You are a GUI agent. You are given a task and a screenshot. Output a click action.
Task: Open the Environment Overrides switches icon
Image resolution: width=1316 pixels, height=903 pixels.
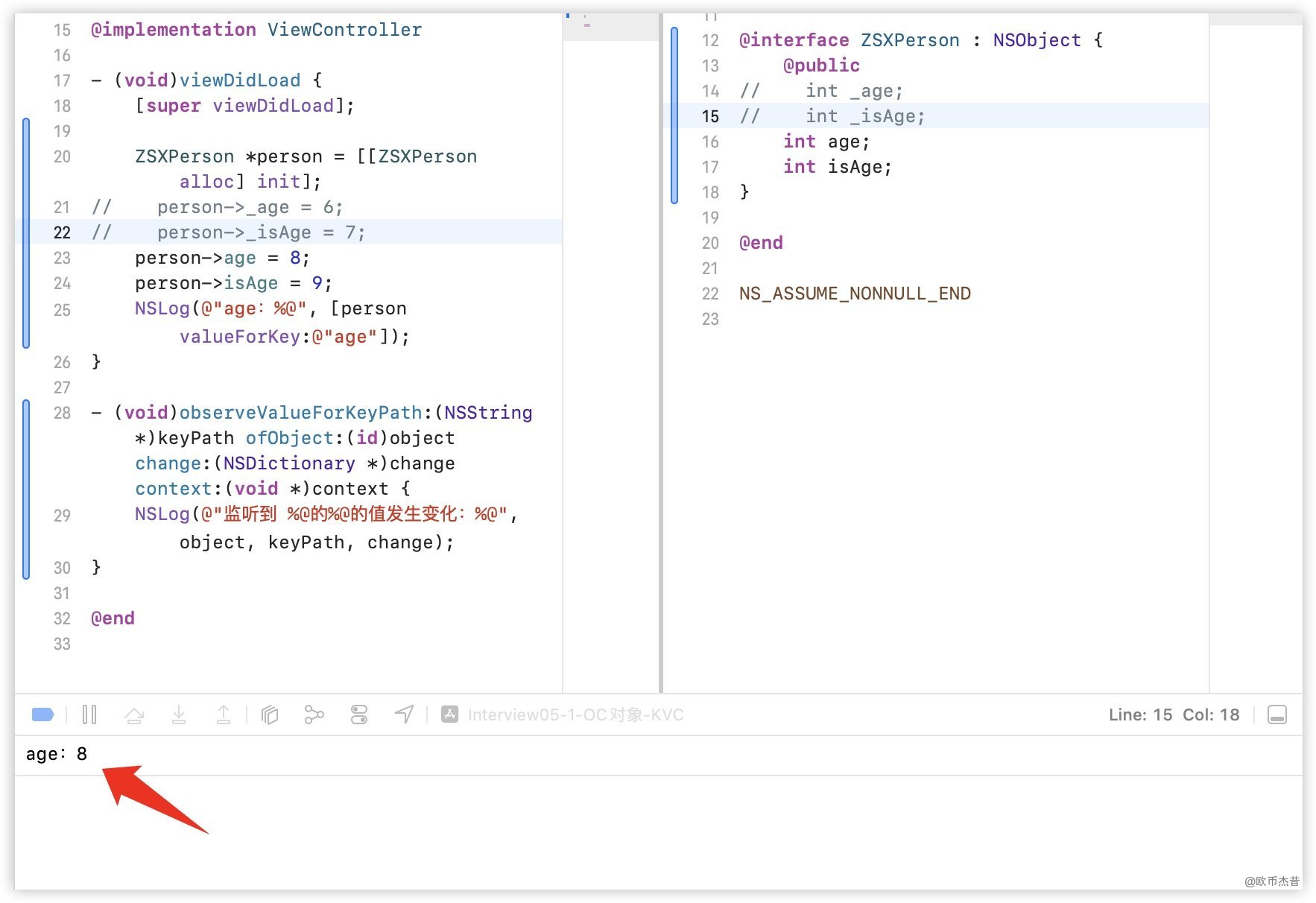coord(359,715)
